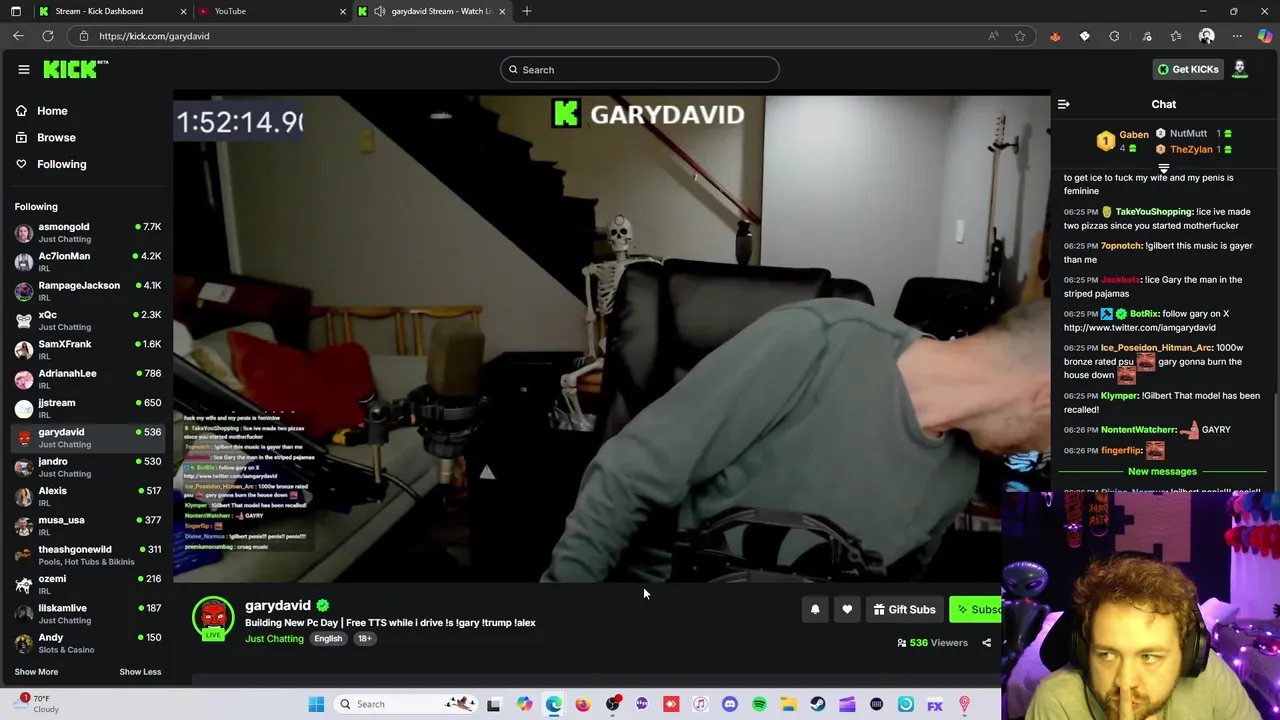The image size is (1280, 720).
Task: Open Alexis channel in Following list
Action: click(x=87, y=496)
